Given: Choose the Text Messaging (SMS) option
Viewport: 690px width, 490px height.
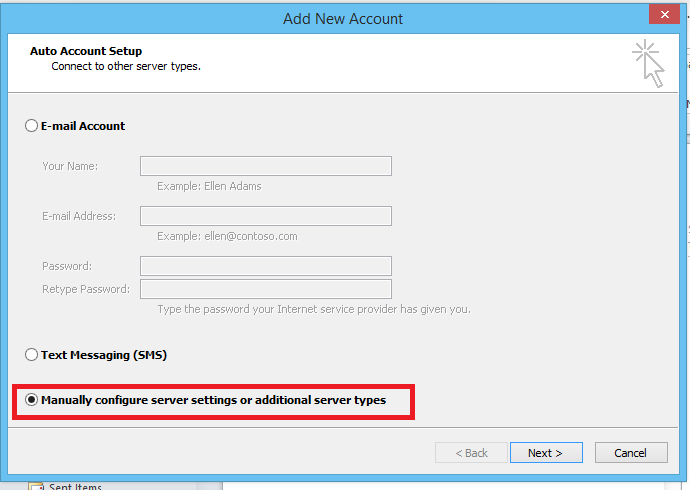Looking at the screenshot, I should (31, 355).
